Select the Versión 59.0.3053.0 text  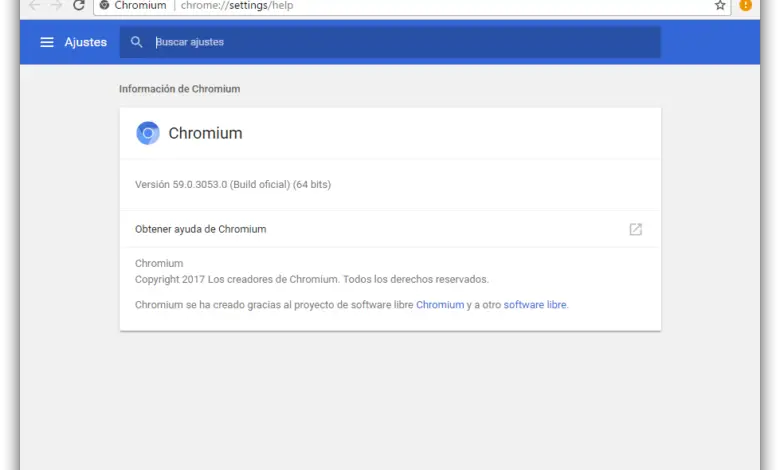[233, 185]
